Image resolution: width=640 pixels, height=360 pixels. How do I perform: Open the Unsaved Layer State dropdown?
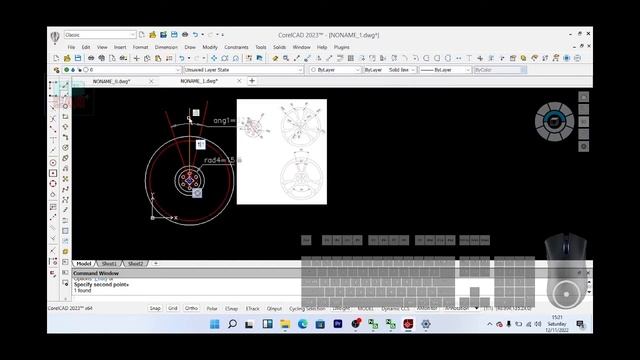point(243,70)
